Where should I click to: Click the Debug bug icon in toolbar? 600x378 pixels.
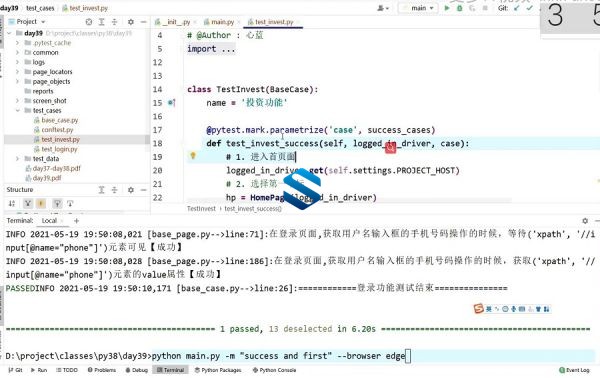tap(460, 8)
